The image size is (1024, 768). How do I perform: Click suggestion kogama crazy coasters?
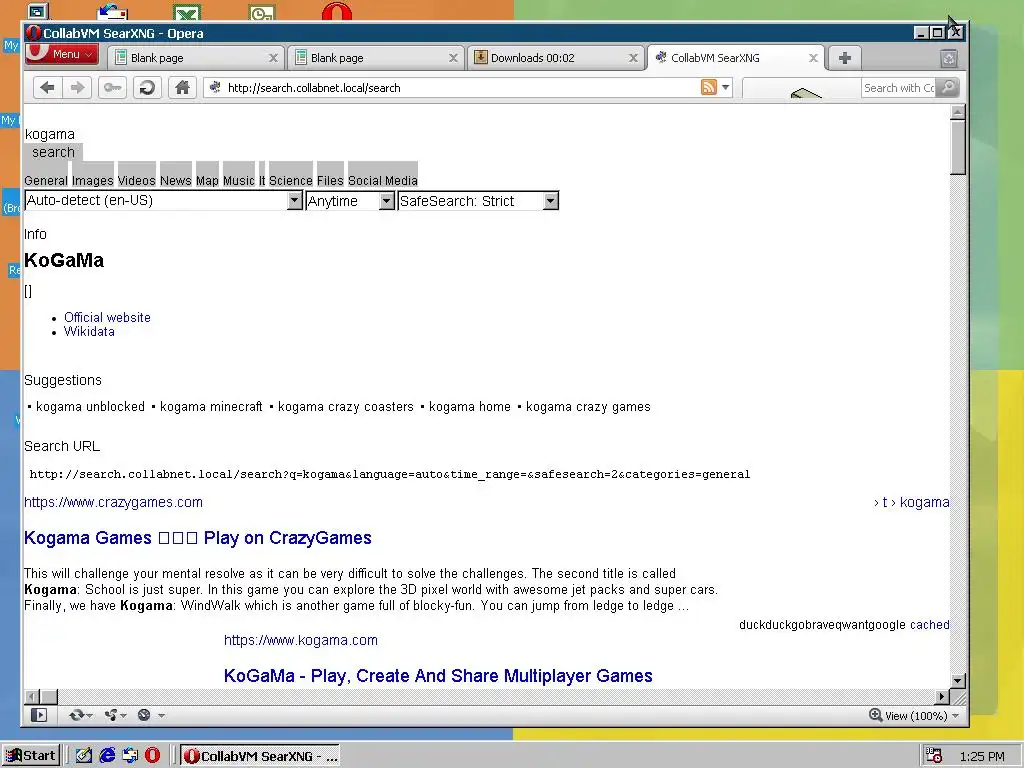point(345,406)
